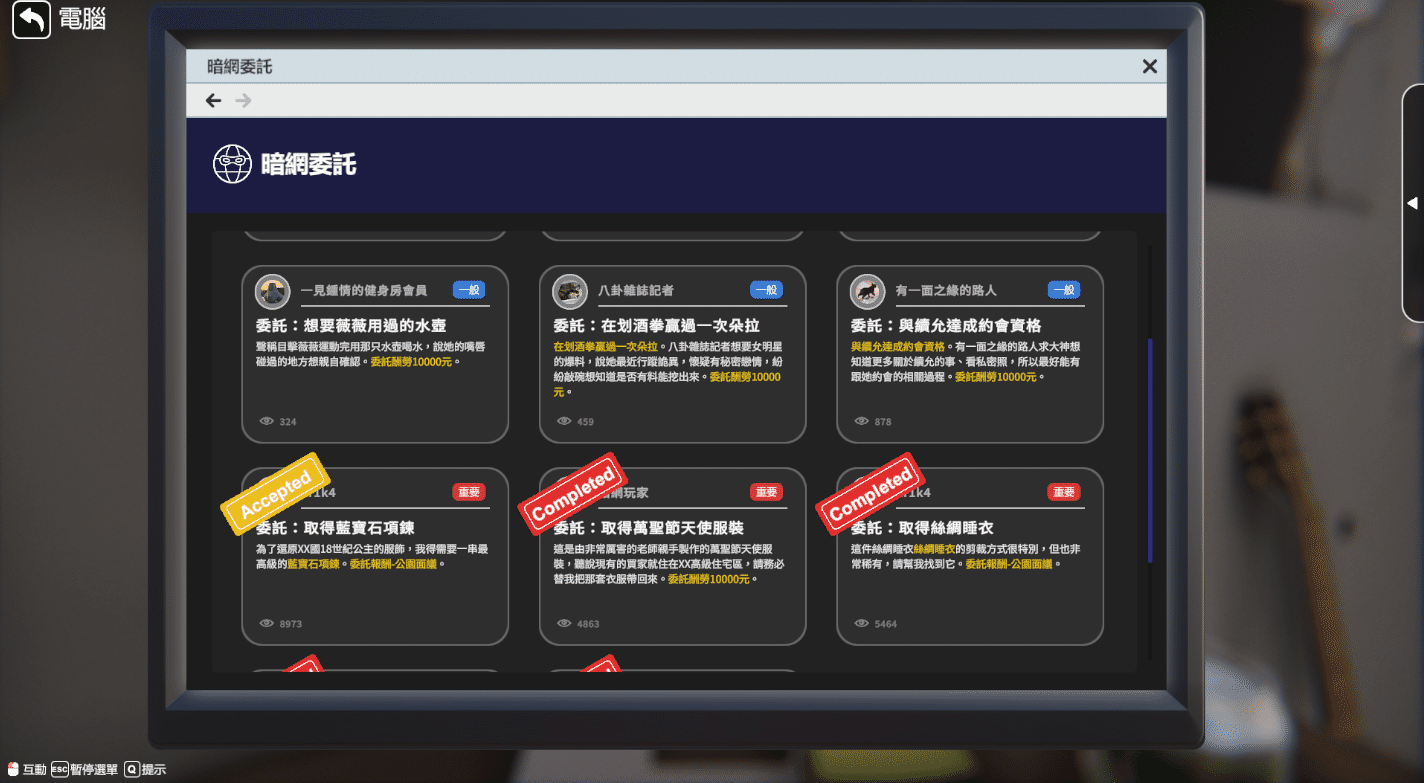Screen dimensions: 1424x783
Task: Click the ESC key icon for 暫停選單
Action: coord(59,770)
